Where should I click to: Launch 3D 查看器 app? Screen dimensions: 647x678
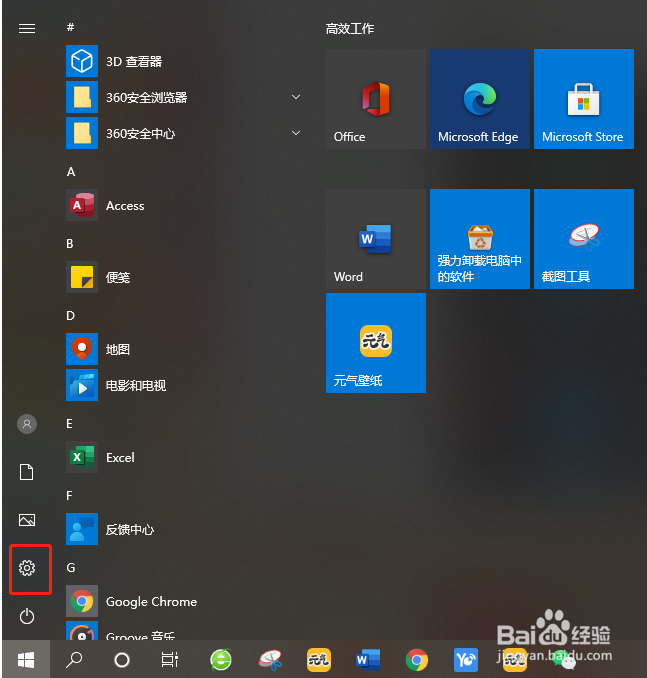click(x=184, y=61)
